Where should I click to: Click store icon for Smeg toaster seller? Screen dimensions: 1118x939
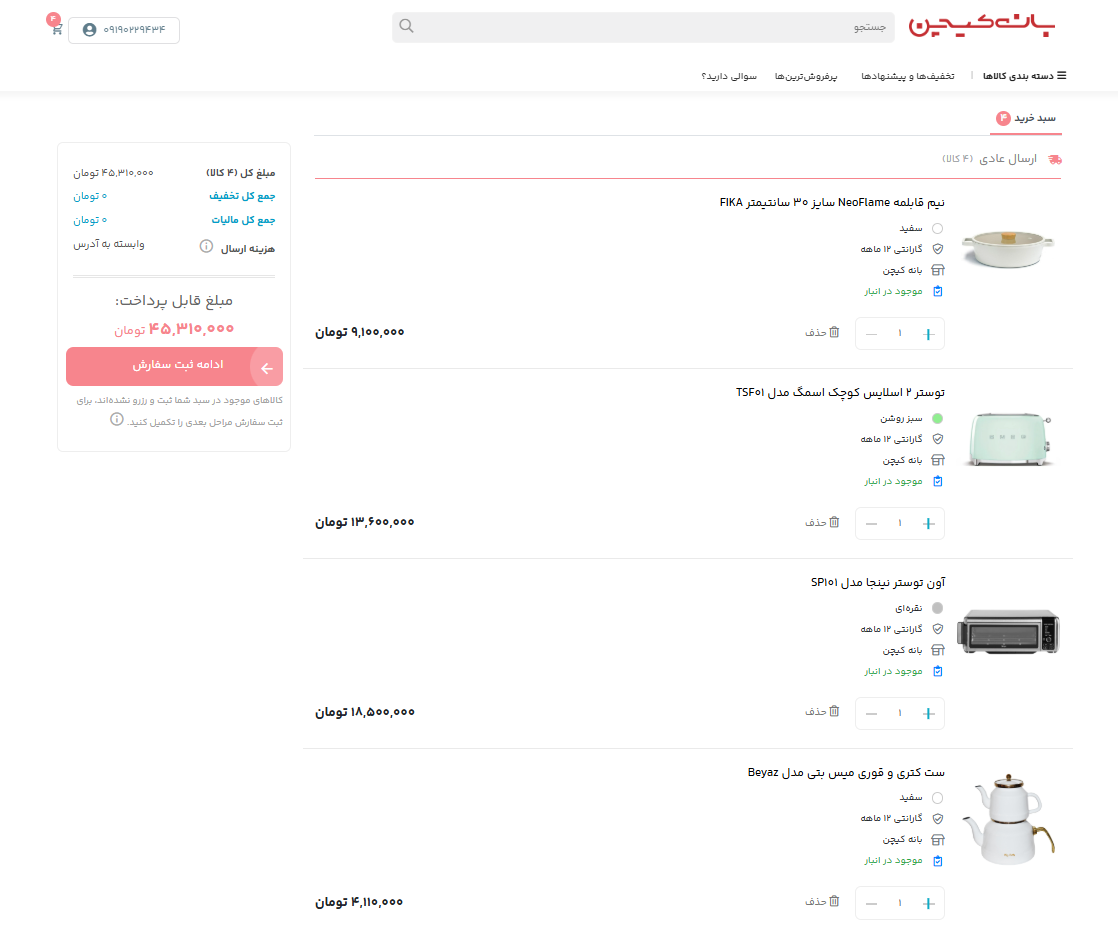938,461
